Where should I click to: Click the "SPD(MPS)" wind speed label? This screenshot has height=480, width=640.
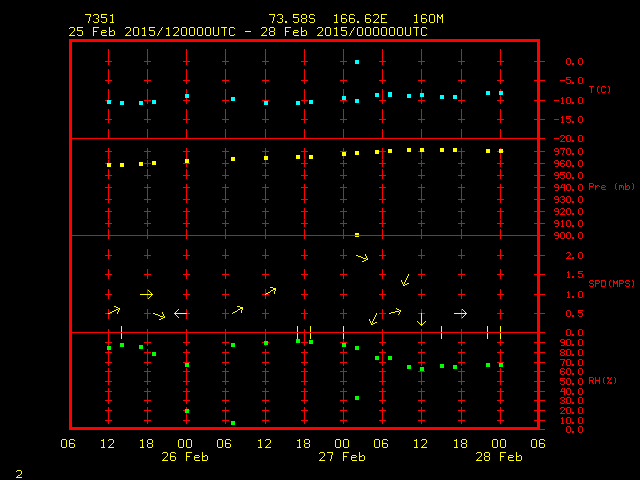pyautogui.click(x=611, y=284)
